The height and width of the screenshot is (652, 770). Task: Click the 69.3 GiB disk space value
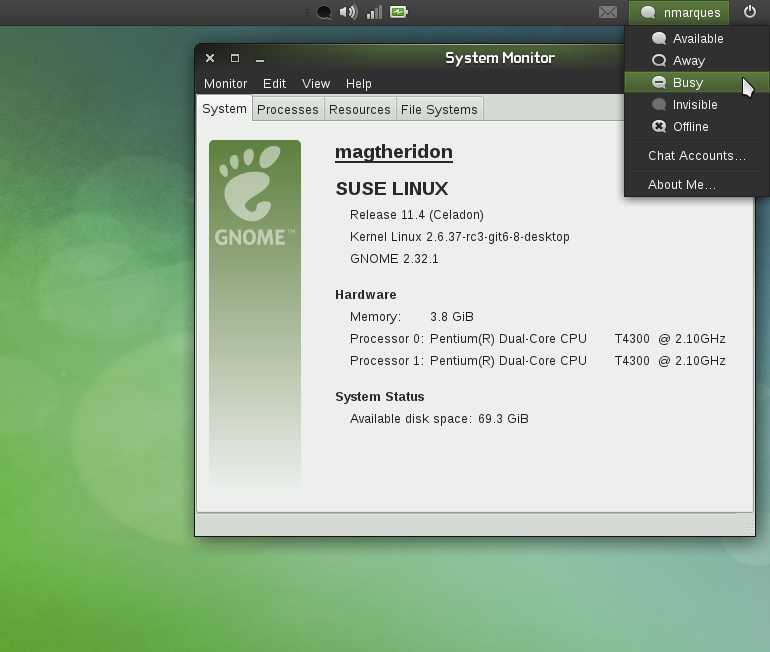(503, 419)
